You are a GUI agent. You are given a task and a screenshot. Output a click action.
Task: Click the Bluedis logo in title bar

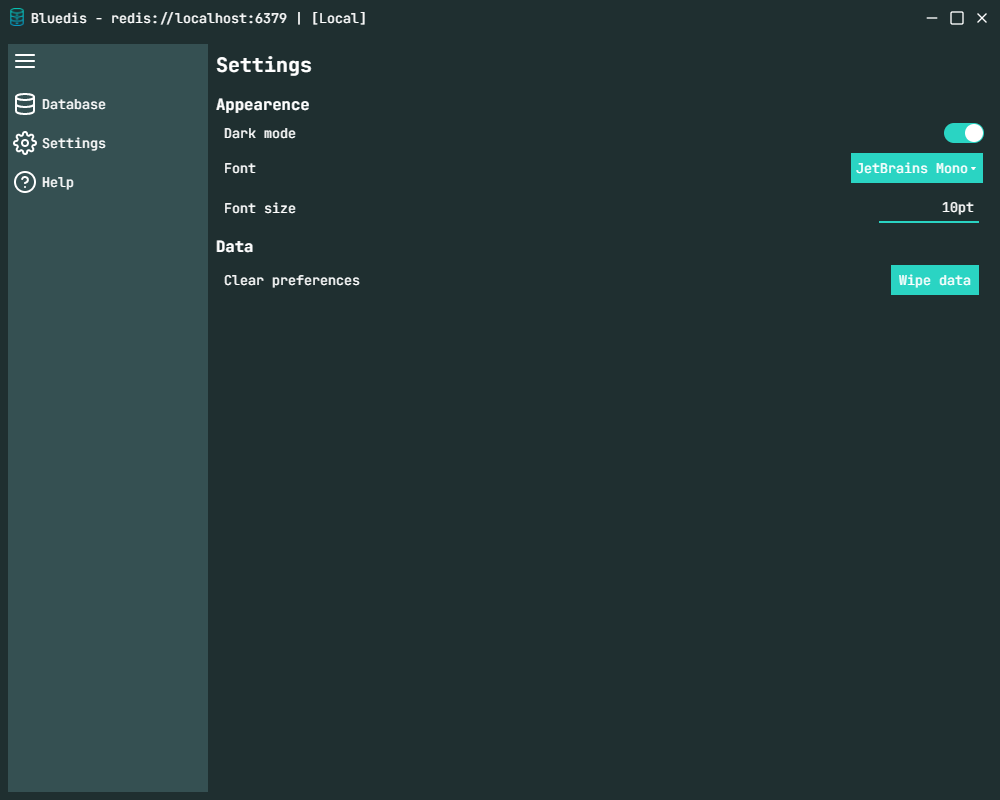tap(17, 18)
